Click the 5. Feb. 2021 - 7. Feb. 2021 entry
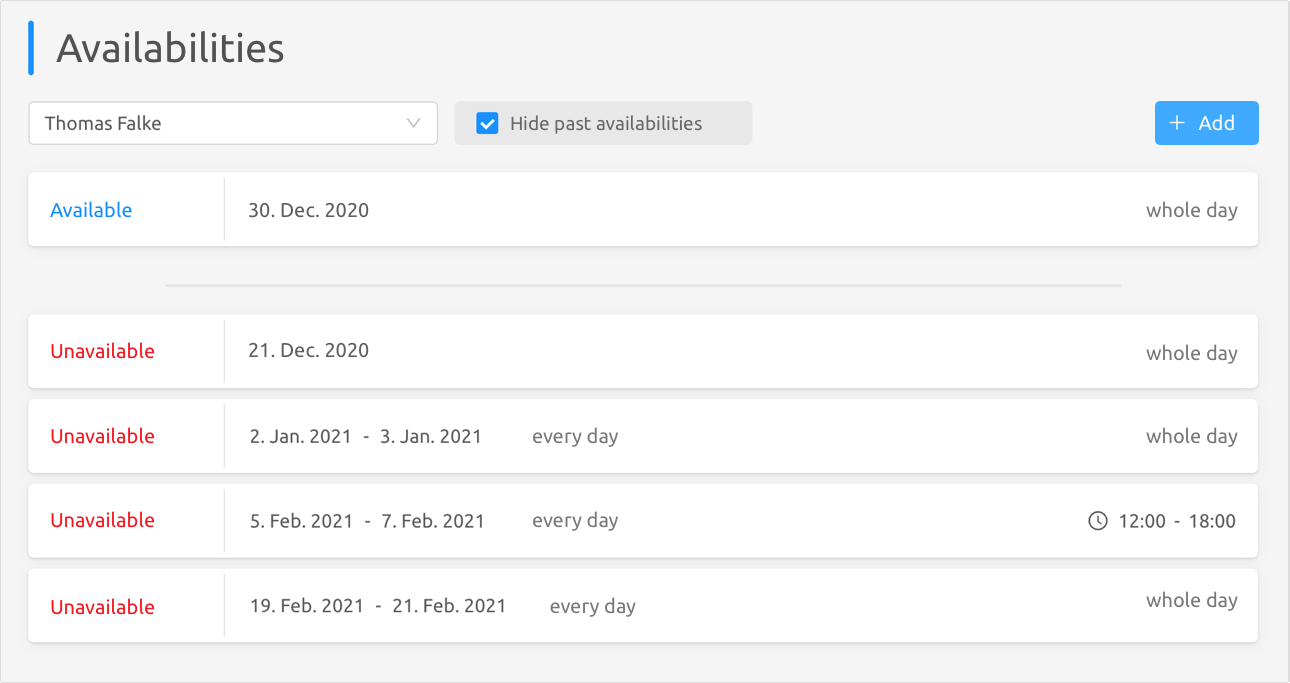Screen dimensions: 1290x683 [367, 521]
